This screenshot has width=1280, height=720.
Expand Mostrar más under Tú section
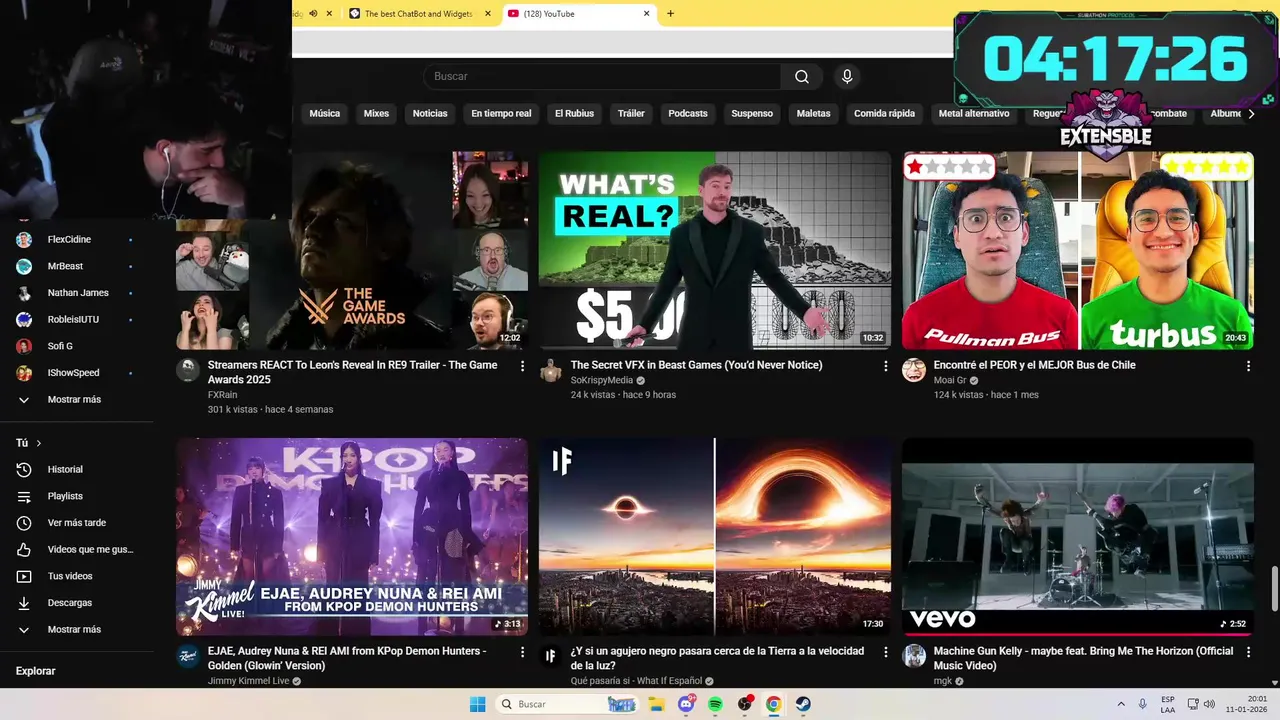pos(74,630)
